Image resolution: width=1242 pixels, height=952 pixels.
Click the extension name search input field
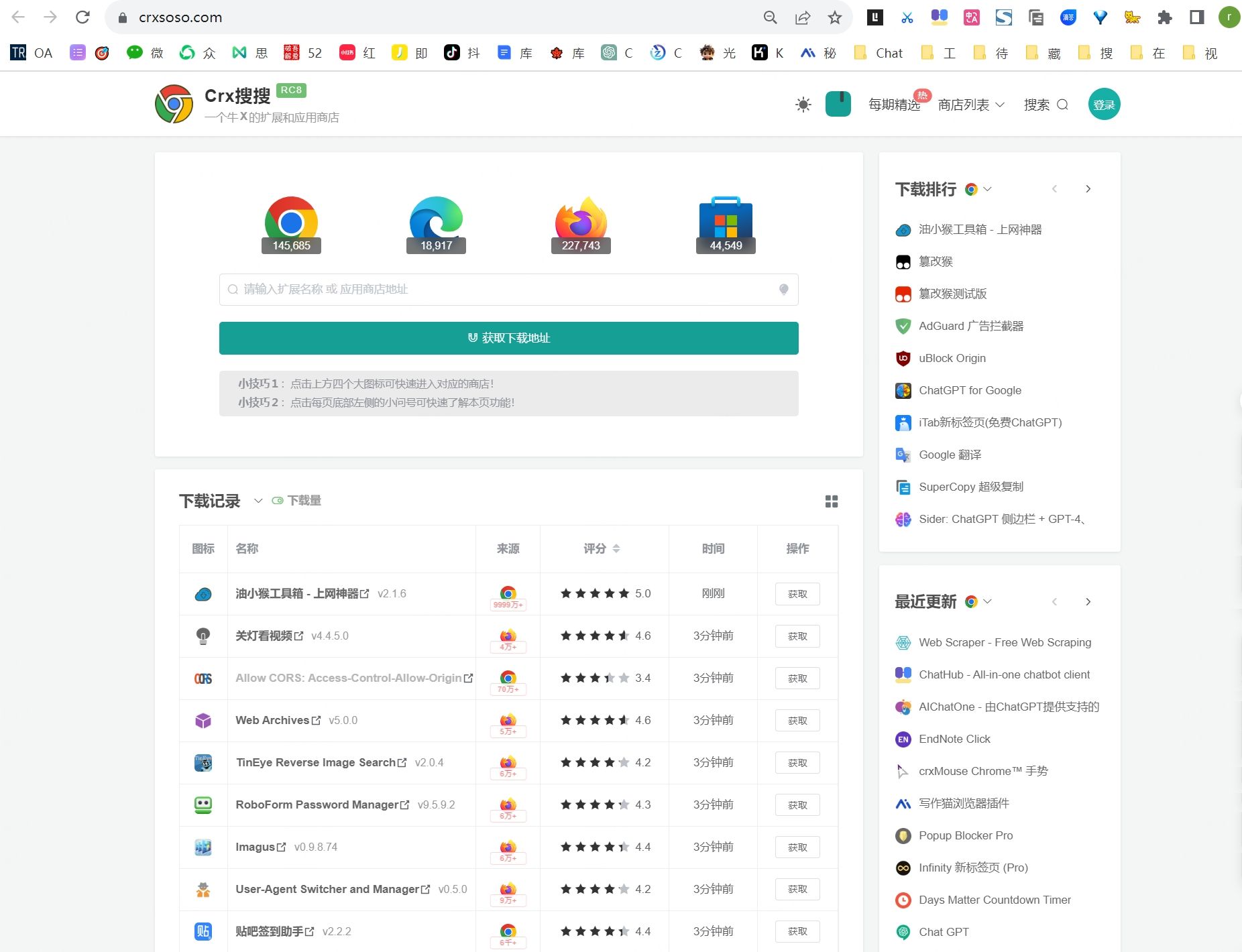[503, 290]
